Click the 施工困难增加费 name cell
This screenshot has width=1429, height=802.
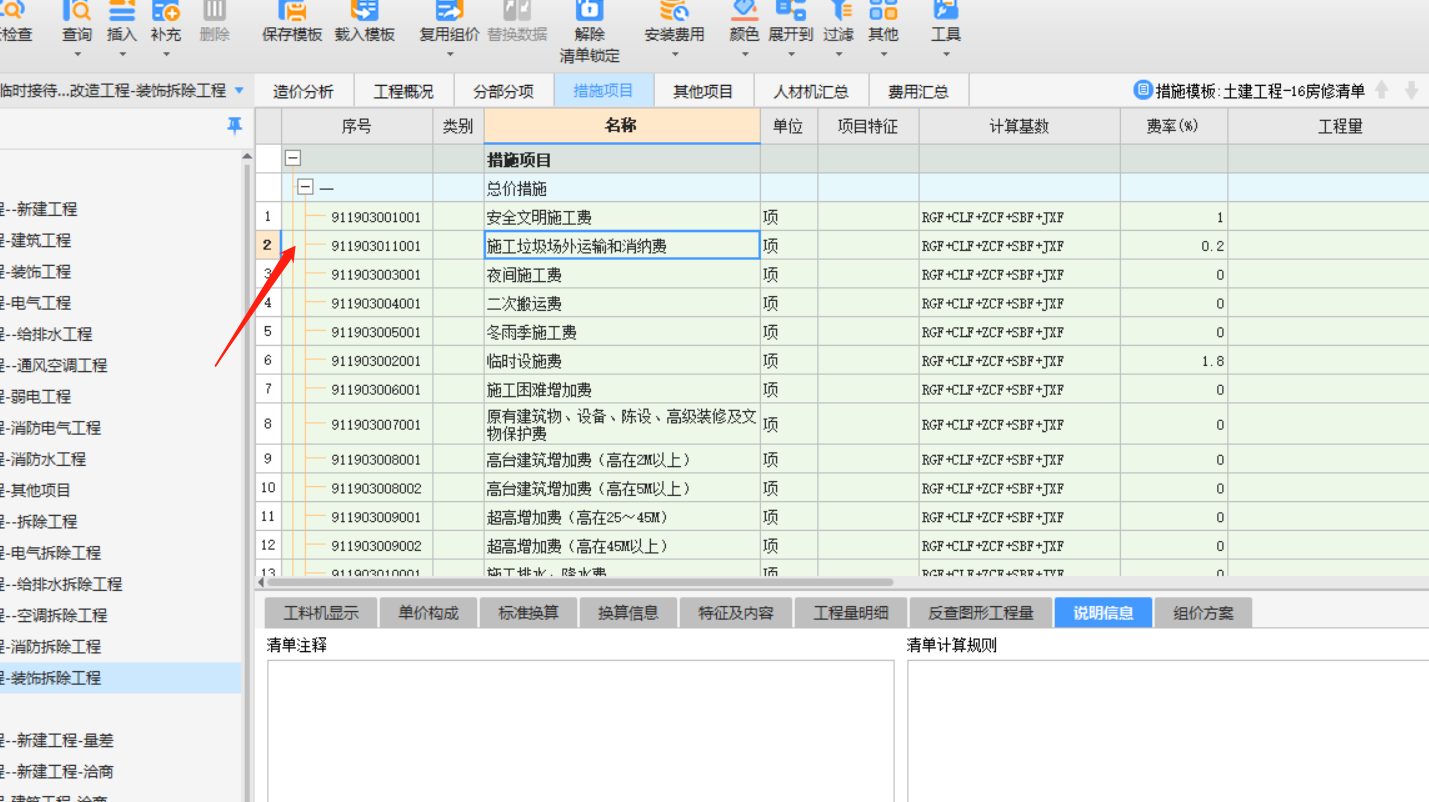click(x=622, y=390)
